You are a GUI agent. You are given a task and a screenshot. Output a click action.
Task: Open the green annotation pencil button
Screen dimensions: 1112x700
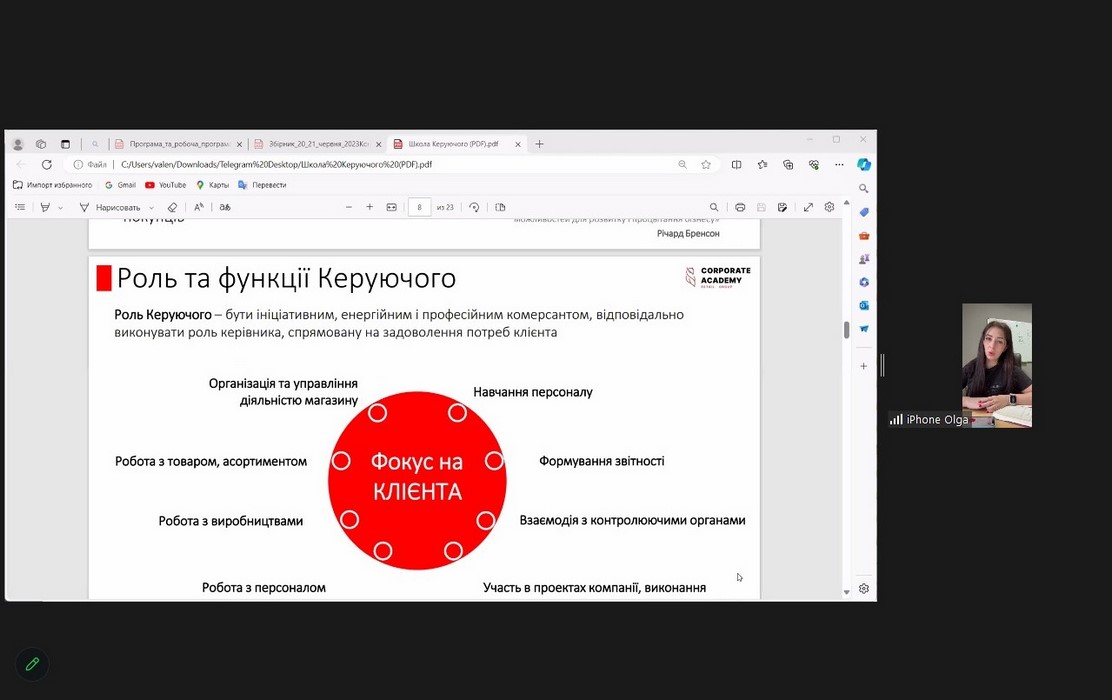[x=32, y=664]
